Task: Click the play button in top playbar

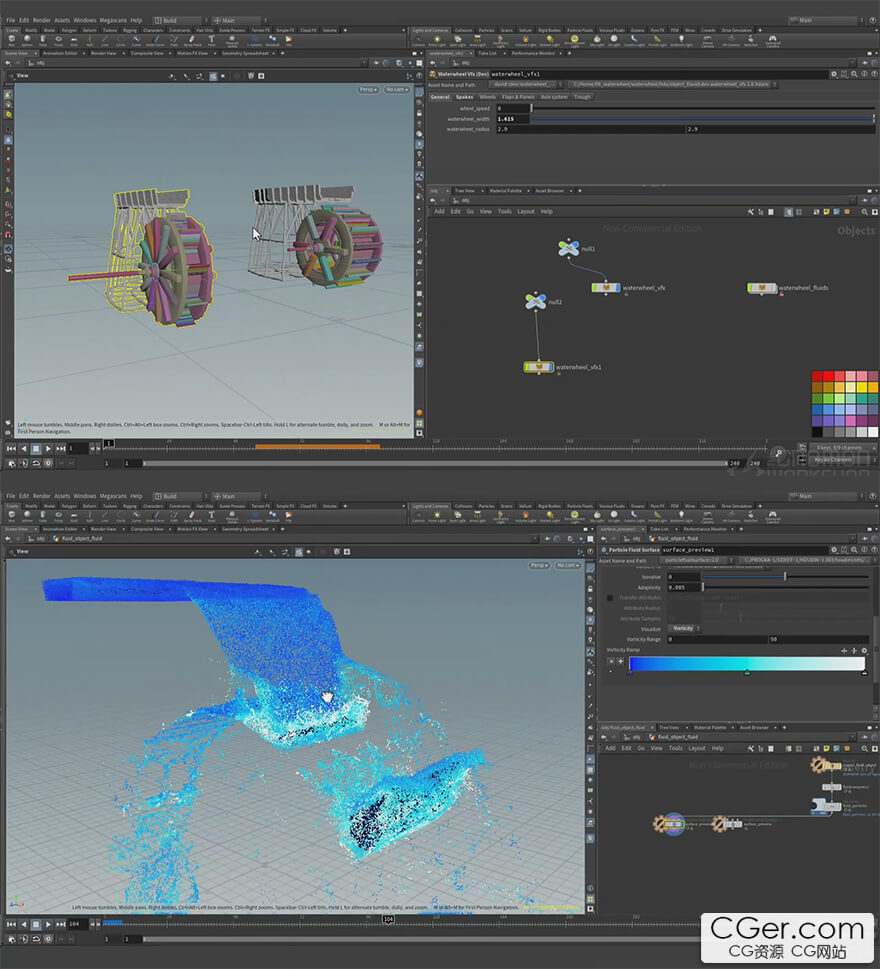Action: point(48,449)
